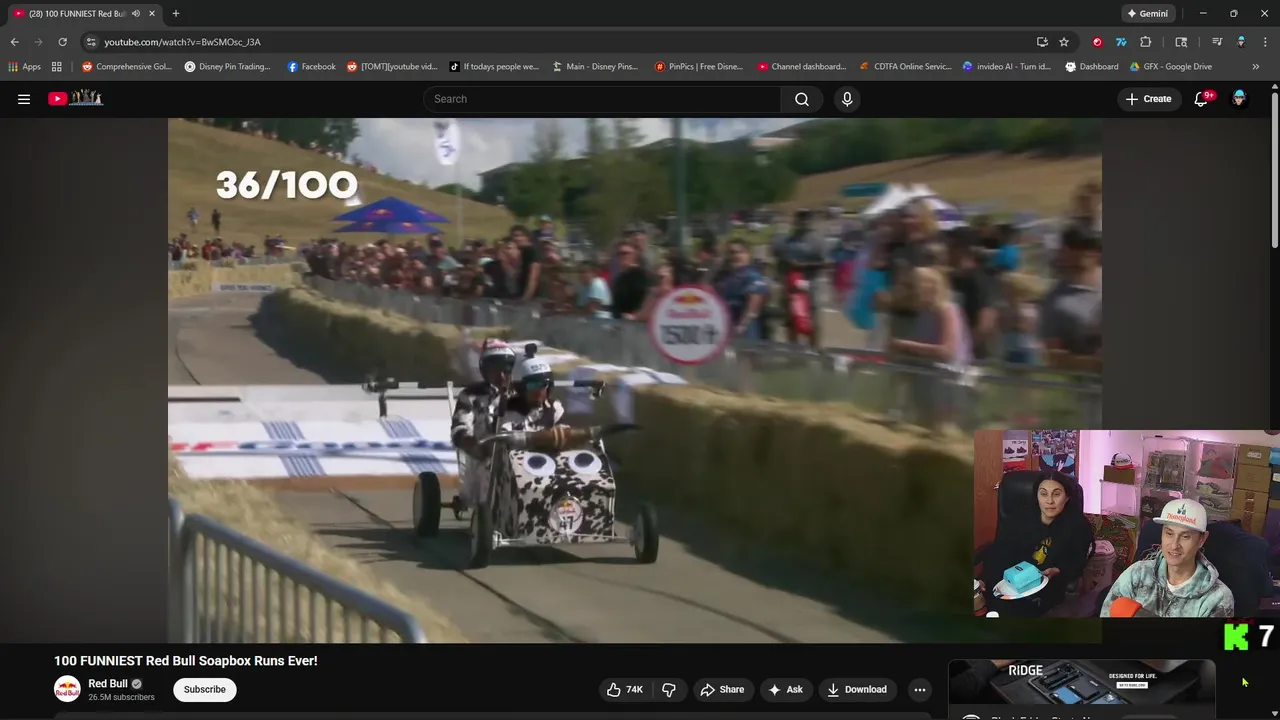Viewport: 1280px width, 720px height.
Task: Go to the YouTube home logo
Action: pyautogui.click(x=76, y=98)
